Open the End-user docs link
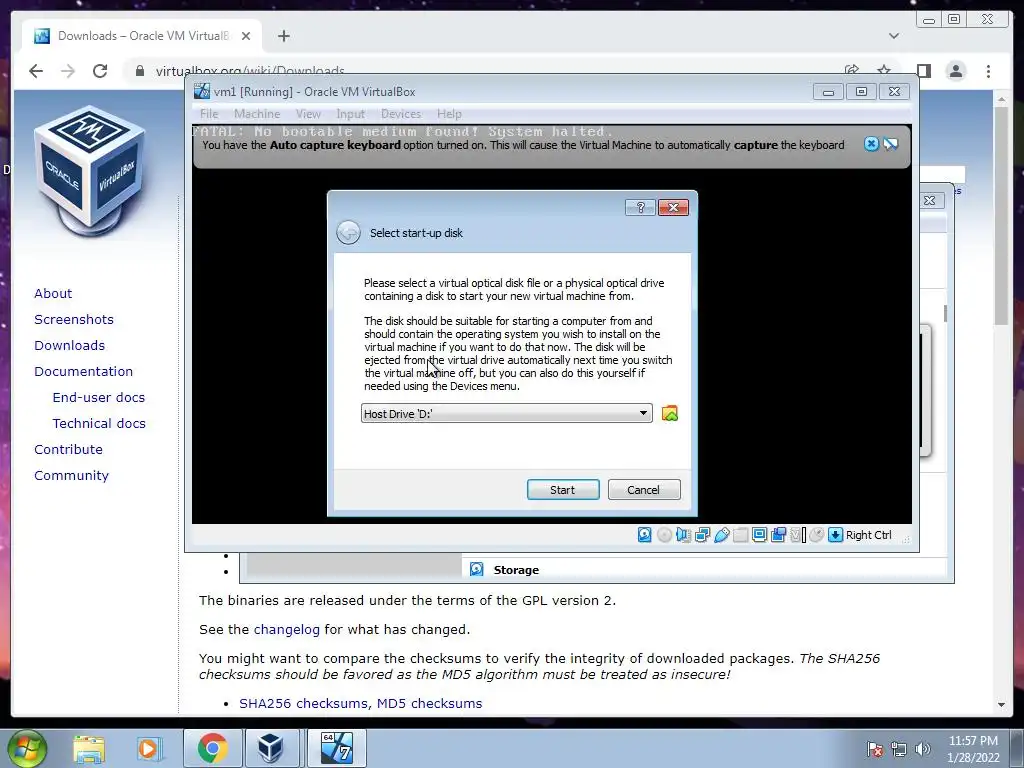The image size is (1024, 768). (99, 398)
